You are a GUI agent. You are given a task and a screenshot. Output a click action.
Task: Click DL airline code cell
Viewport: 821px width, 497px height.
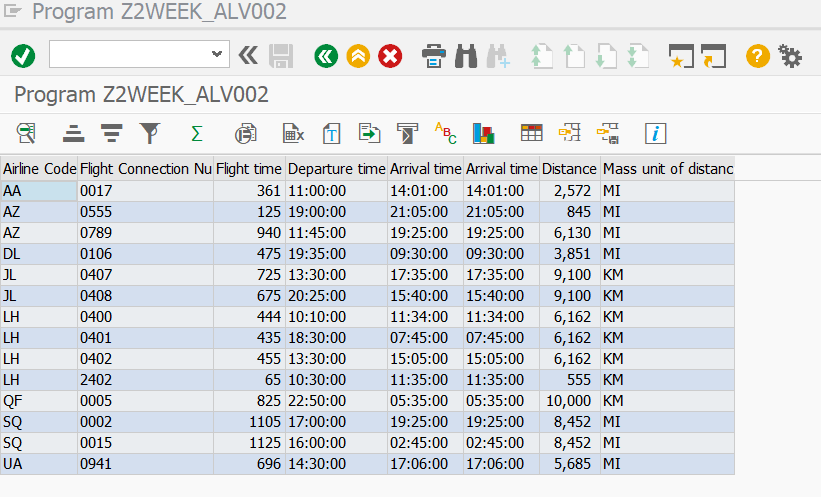pyautogui.click(x=39, y=253)
